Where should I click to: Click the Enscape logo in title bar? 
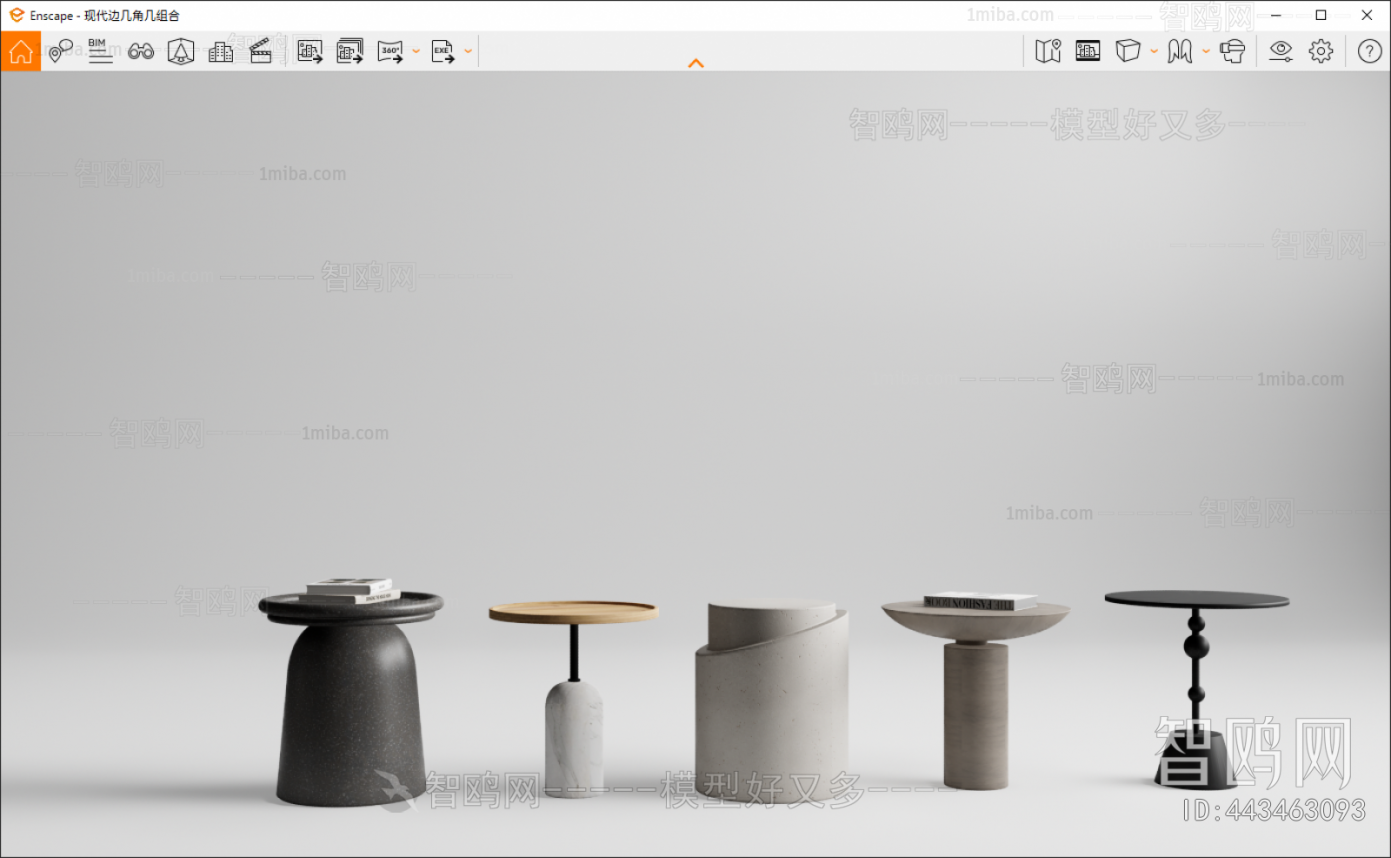(16, 15)
